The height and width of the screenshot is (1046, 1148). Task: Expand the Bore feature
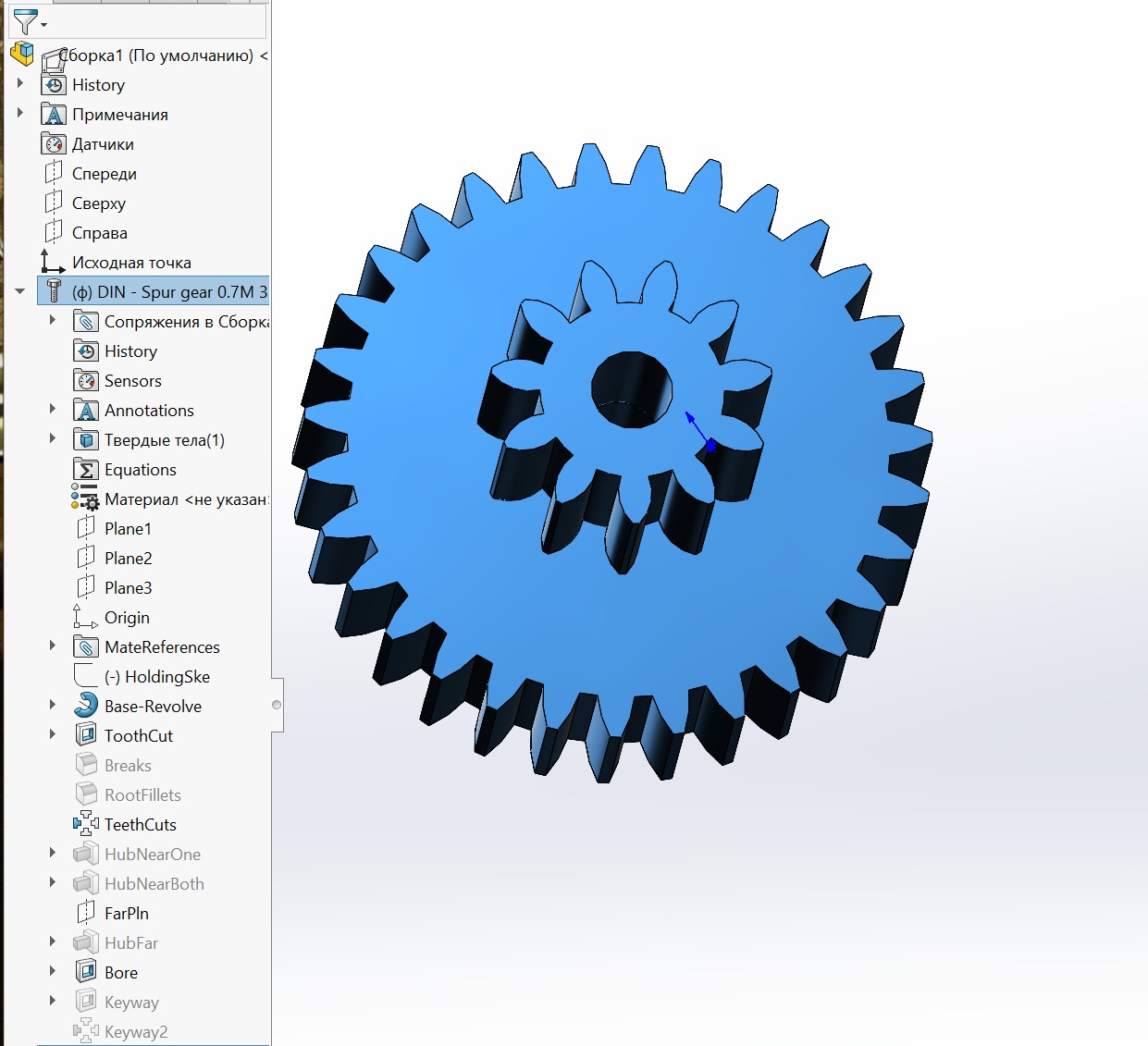point(53,972)
